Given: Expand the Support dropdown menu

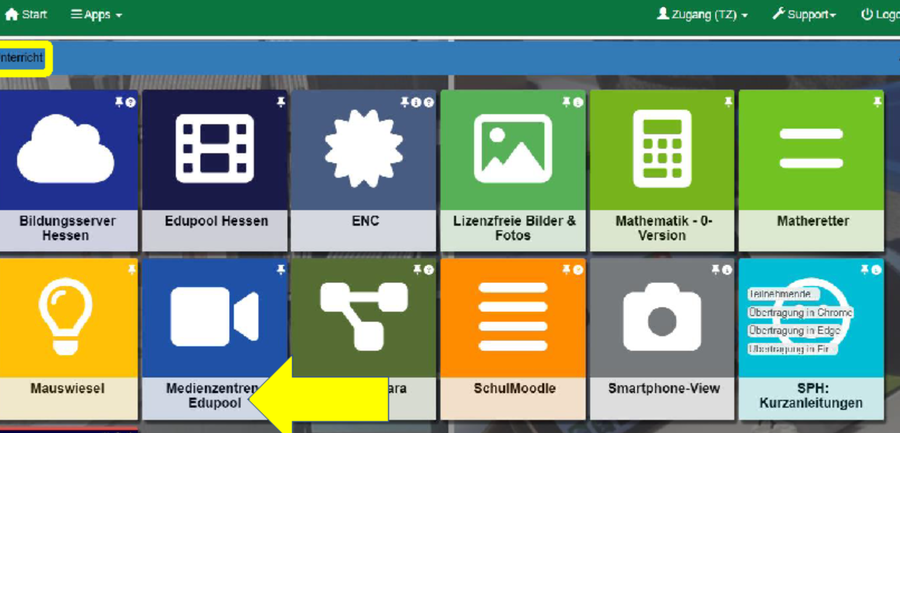Looking at the screenshot, I should point(804,15).
